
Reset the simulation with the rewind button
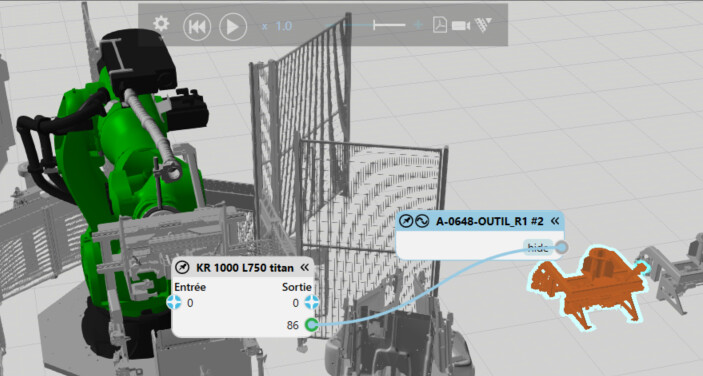click(197, 26)
